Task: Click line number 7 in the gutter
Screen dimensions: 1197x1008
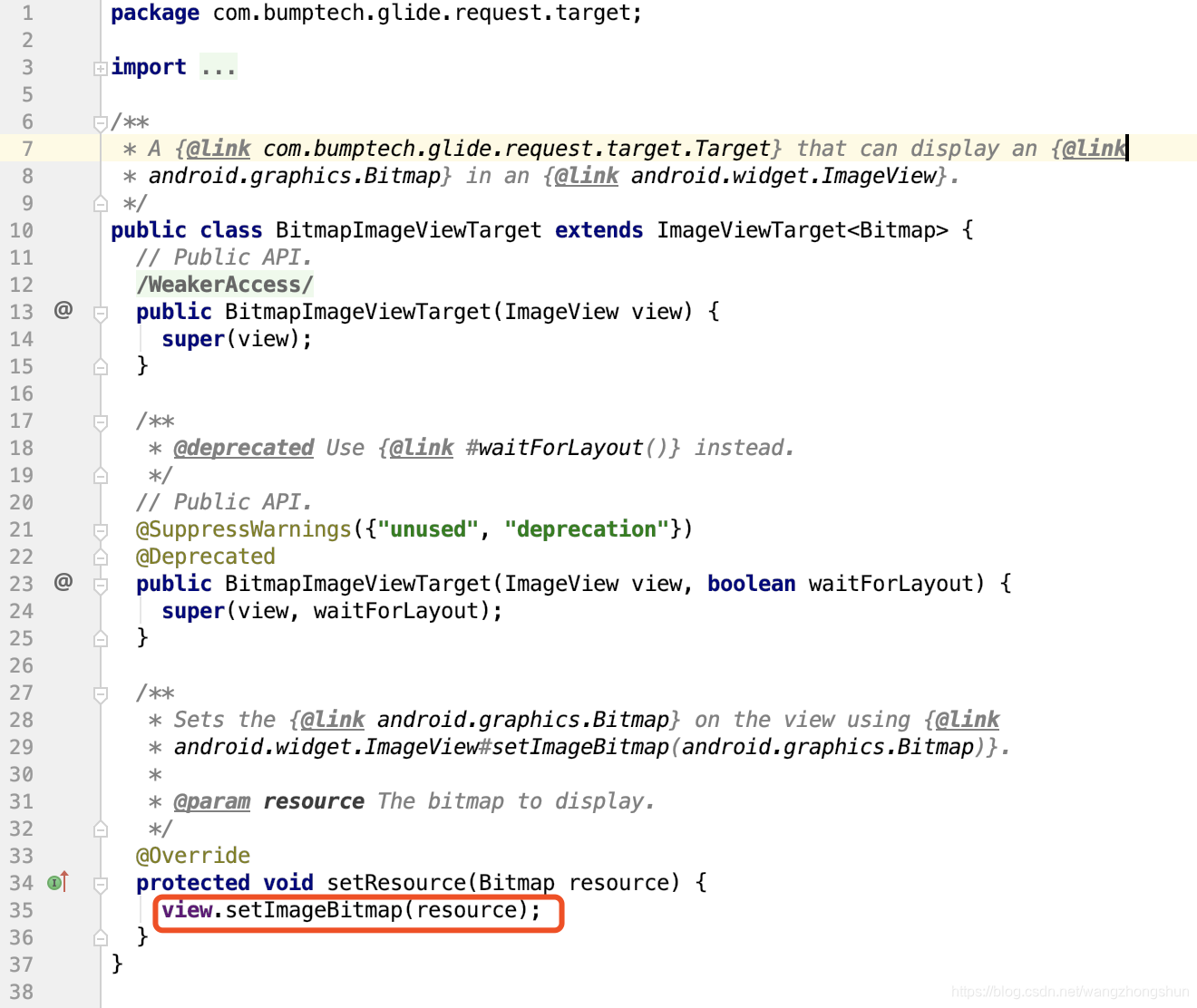Action: 27,149
